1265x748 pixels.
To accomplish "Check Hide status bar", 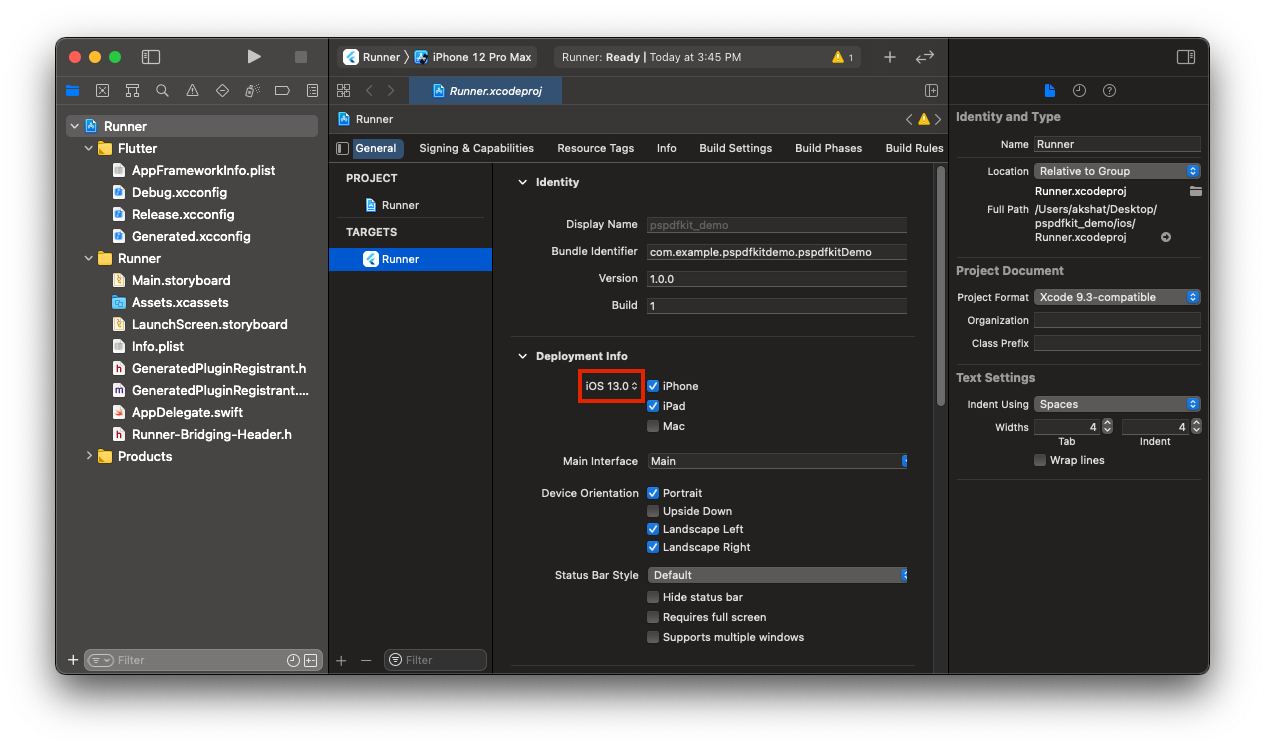I will click(x=653, y=597).
